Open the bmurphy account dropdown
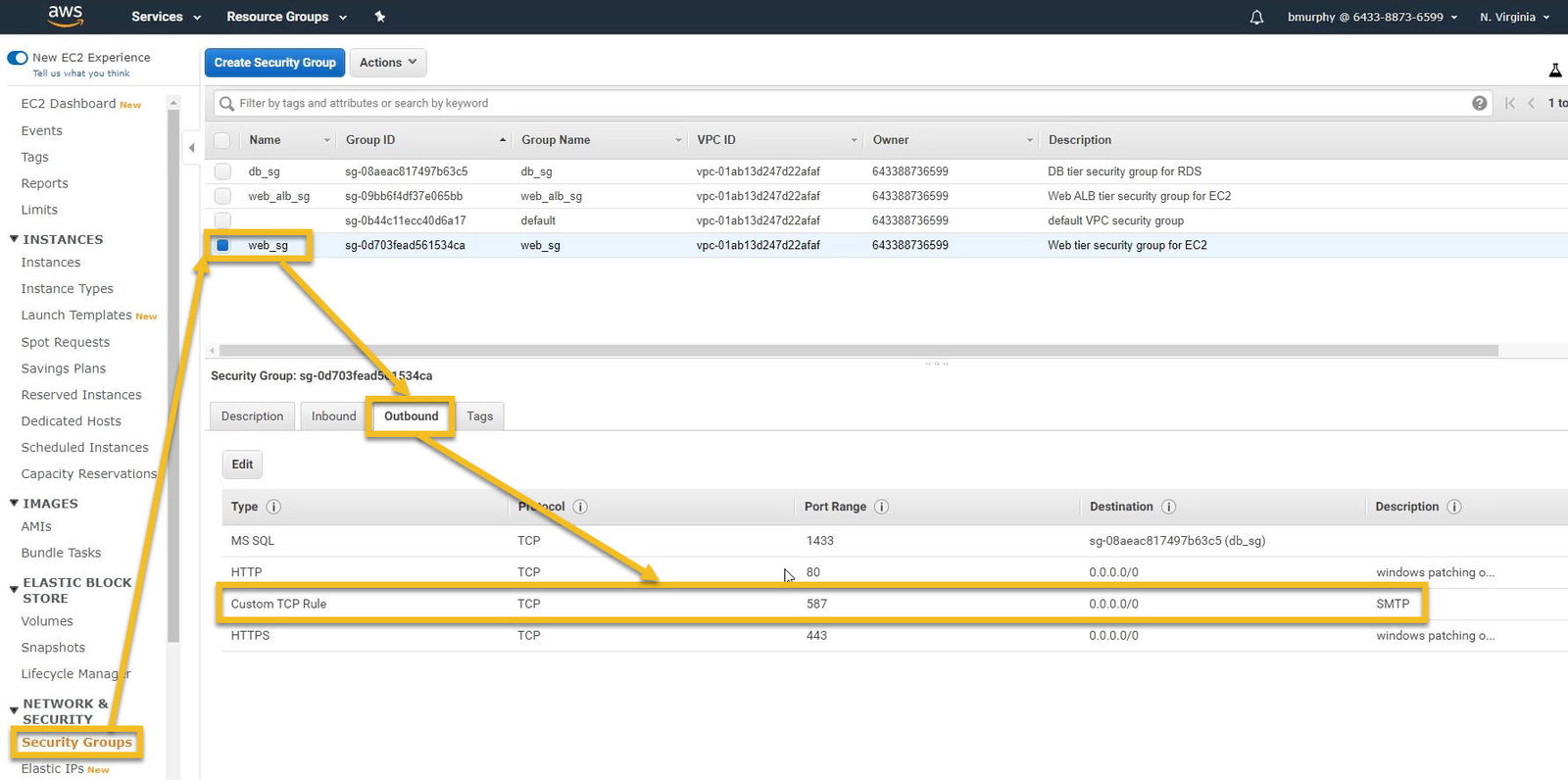Viewport: 1568px width, 780px height. click(1372, 17)
